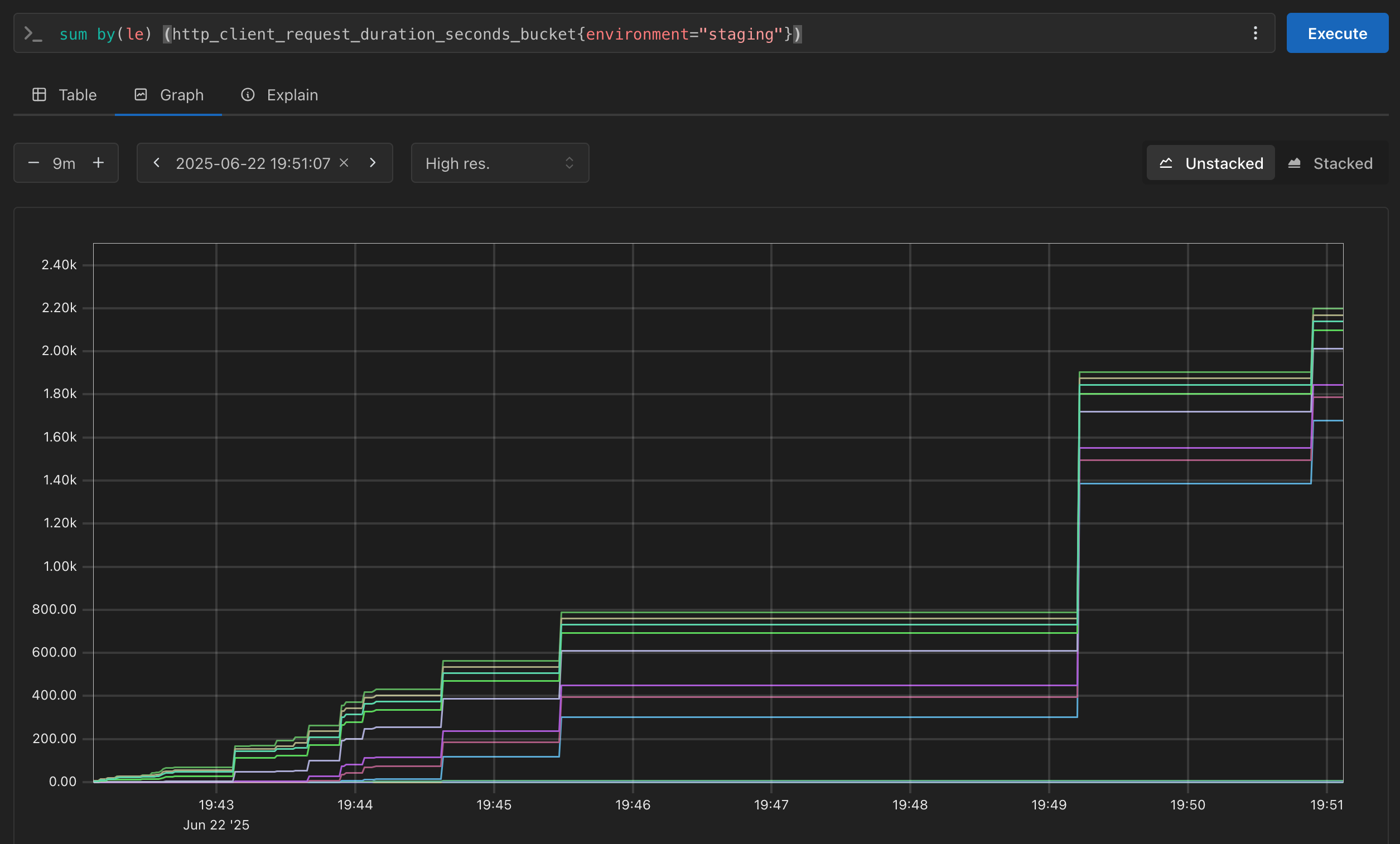Click the Table grid icon
Viewport: 1400px width, 844px height.
point(39,95)
